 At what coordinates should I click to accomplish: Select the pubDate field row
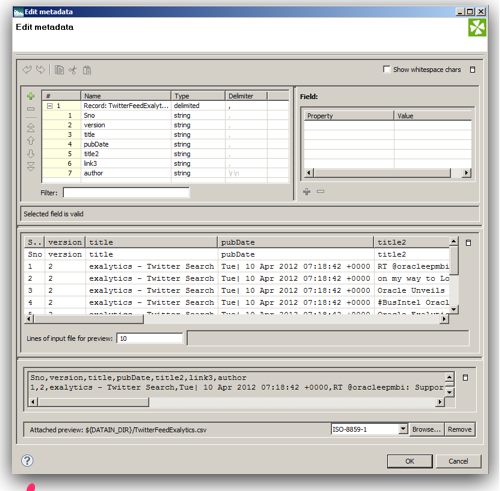[x=165, y=144]
